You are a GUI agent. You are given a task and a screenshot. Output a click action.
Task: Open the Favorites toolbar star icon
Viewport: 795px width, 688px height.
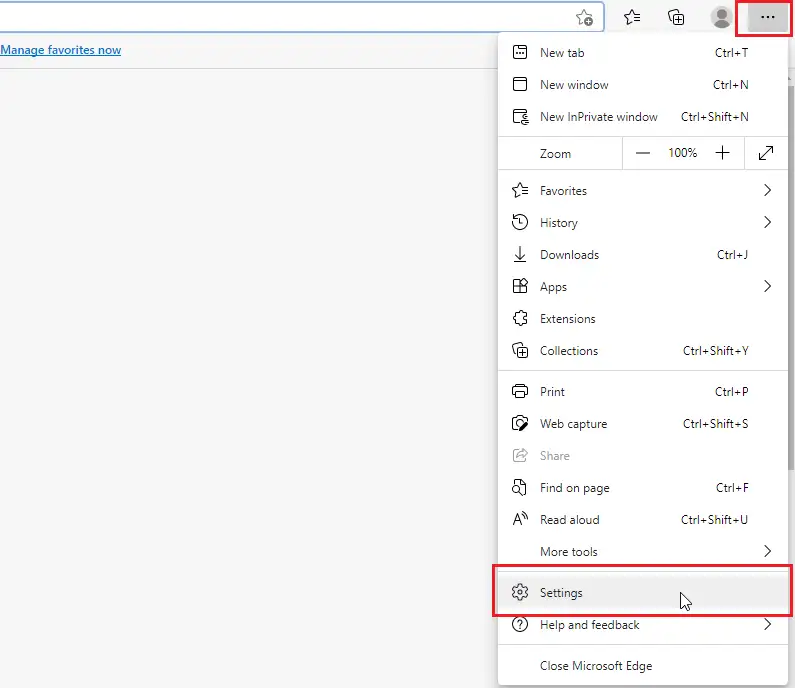[x=632, y=17]
